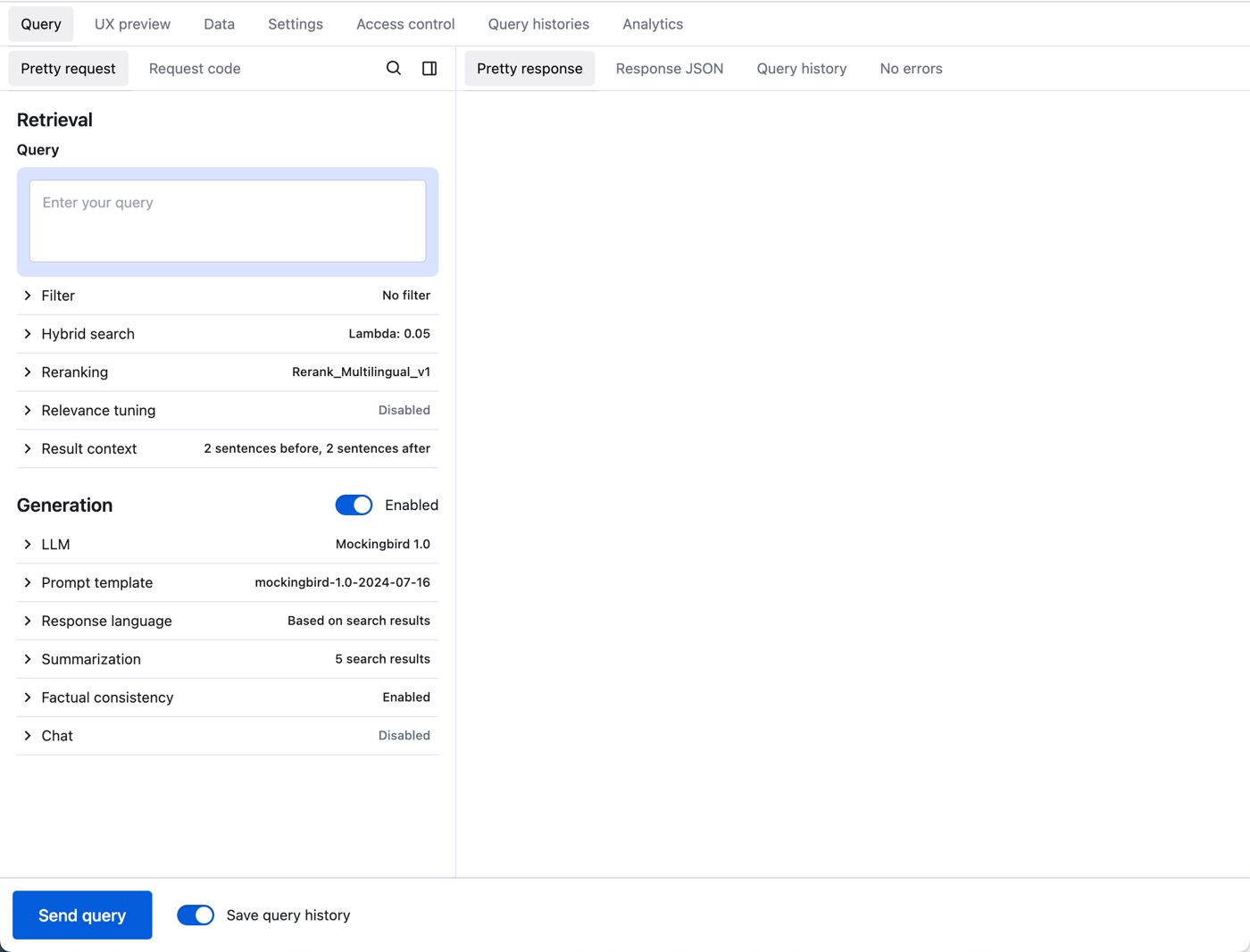1250x952 pixels.
Task: Click the Send query button
Action: (82, 914)
